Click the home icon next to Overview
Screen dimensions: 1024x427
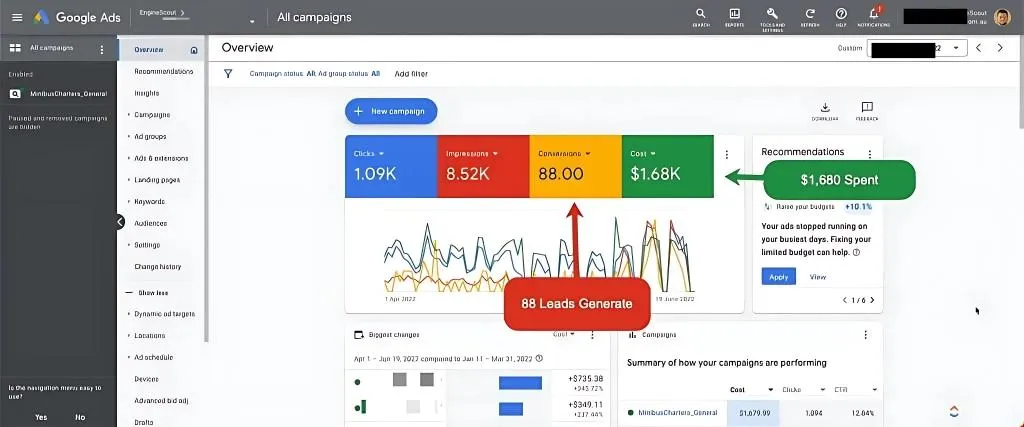click(193, 50)
